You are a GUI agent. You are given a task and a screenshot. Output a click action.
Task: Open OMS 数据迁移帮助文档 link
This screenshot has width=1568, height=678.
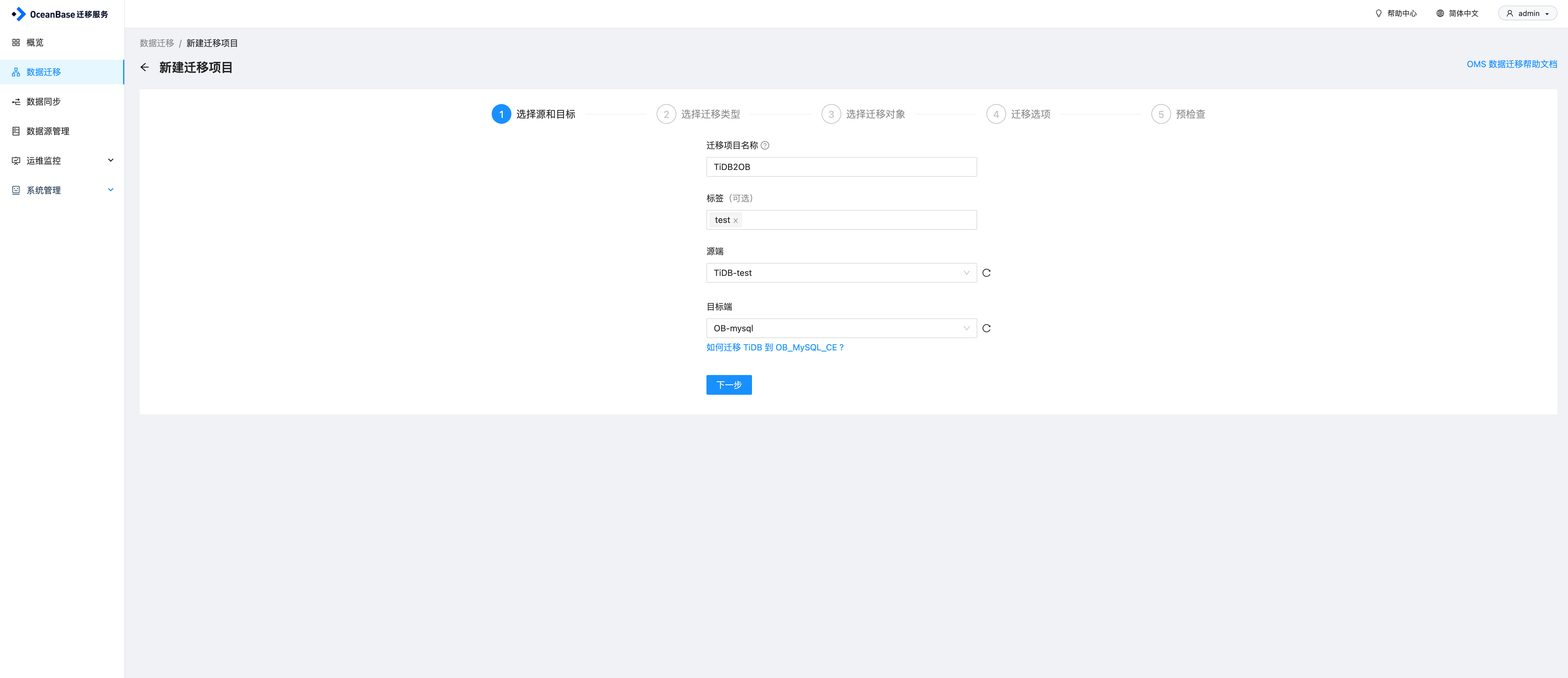pos(1511,64)
